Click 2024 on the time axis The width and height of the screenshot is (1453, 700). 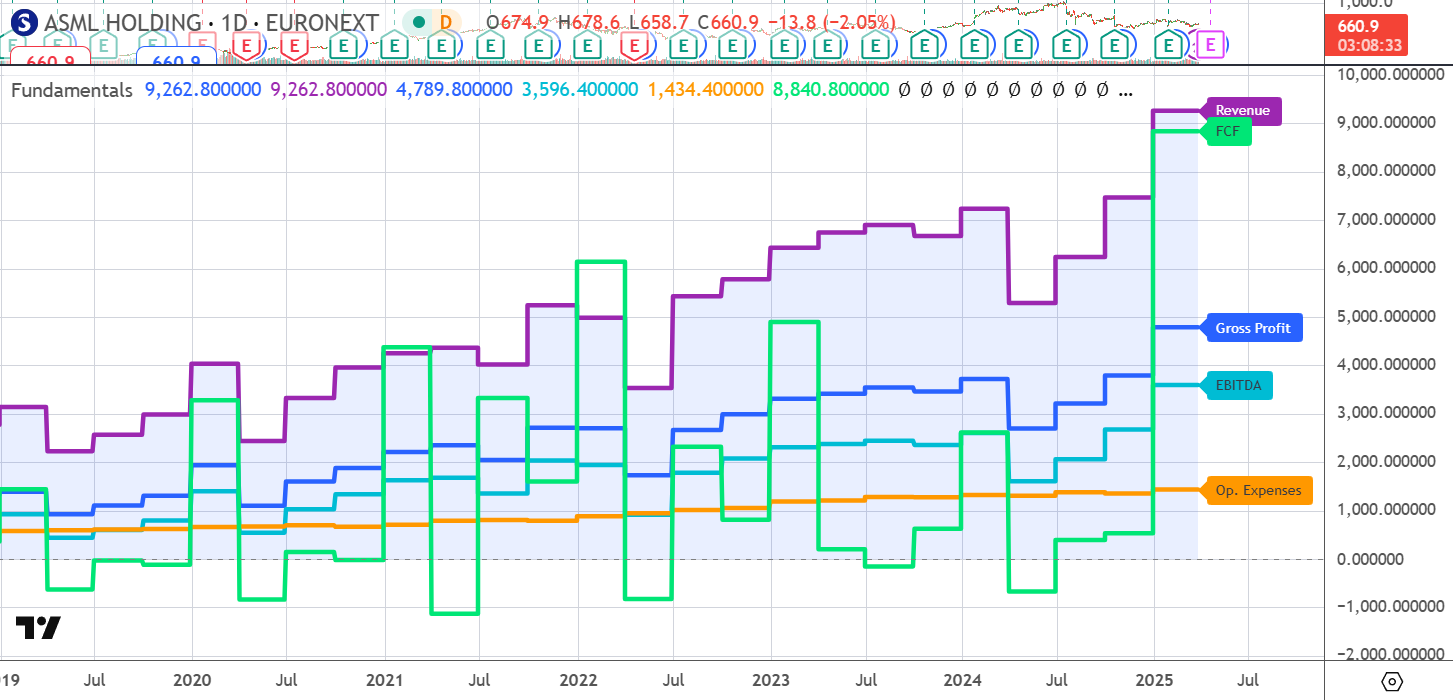(962, 680)
